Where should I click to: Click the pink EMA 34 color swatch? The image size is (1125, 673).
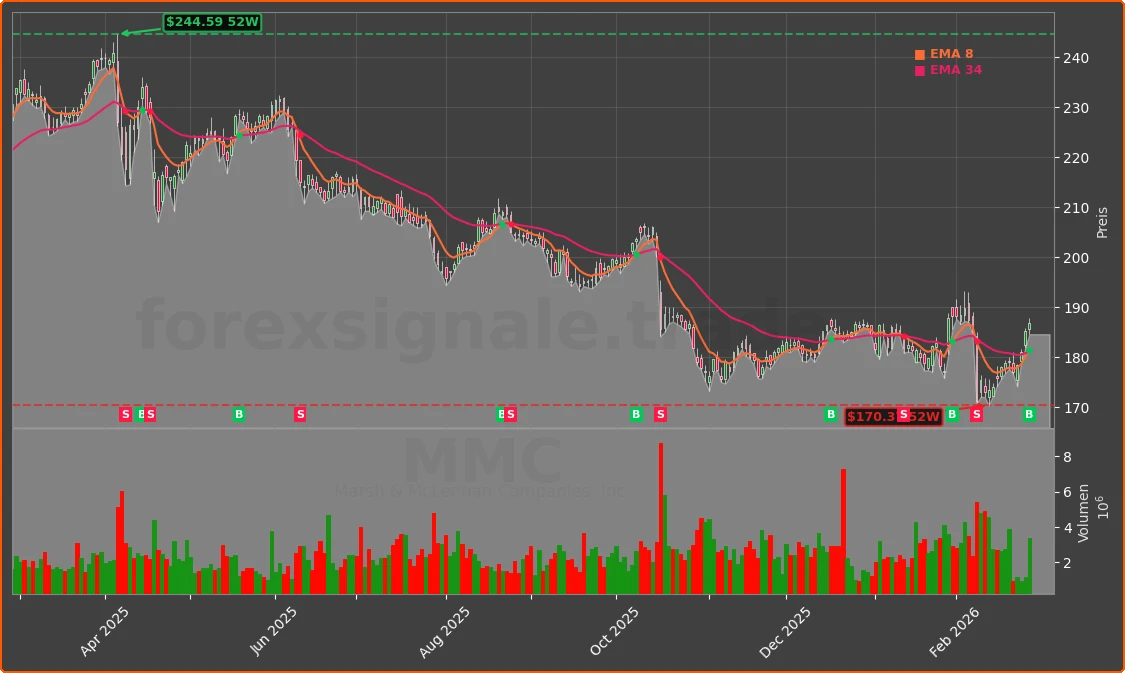[x=918, y=71]
